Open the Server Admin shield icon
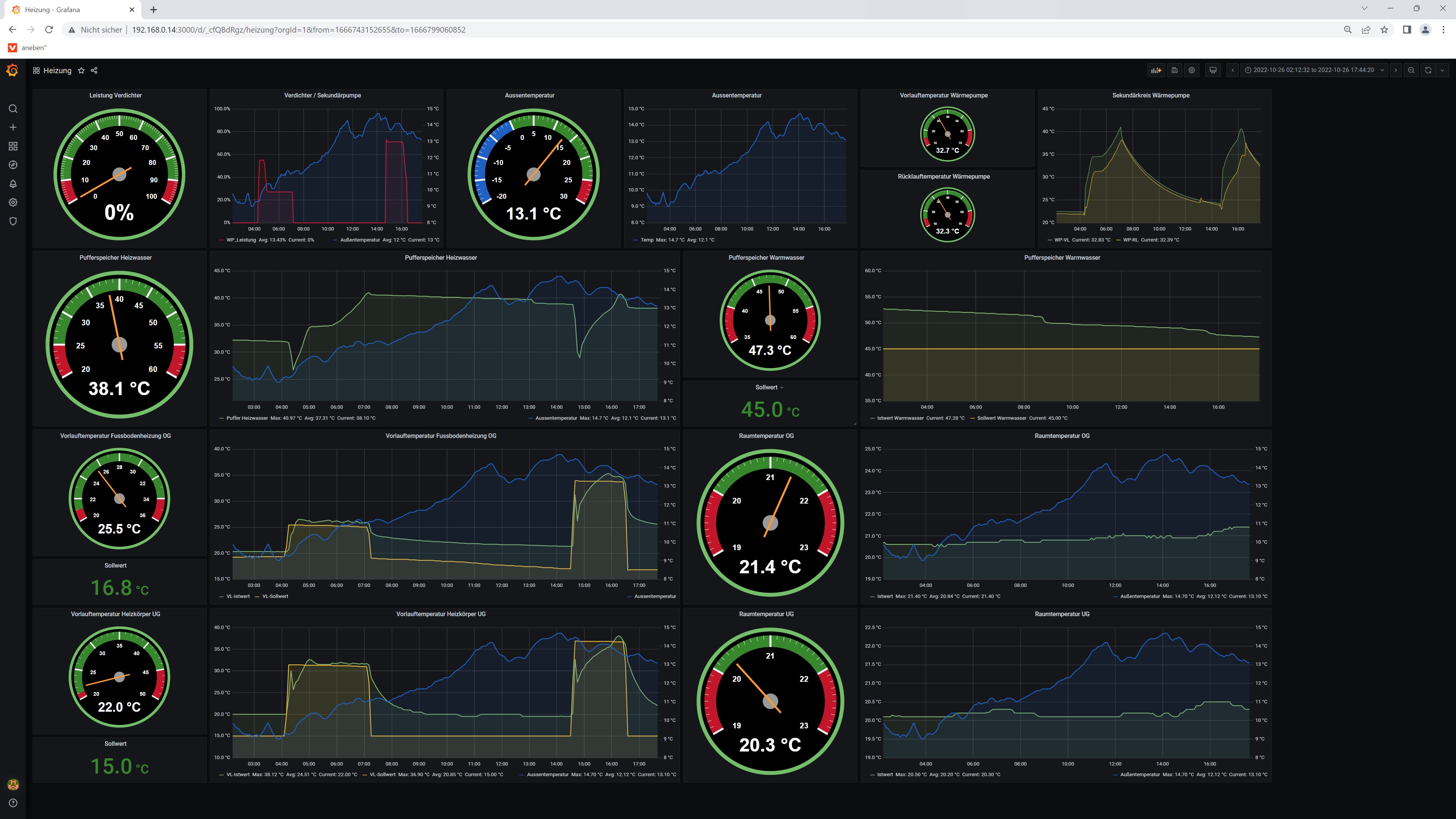This screenshot has height=819, width=1456. click(x=13, y=221)
